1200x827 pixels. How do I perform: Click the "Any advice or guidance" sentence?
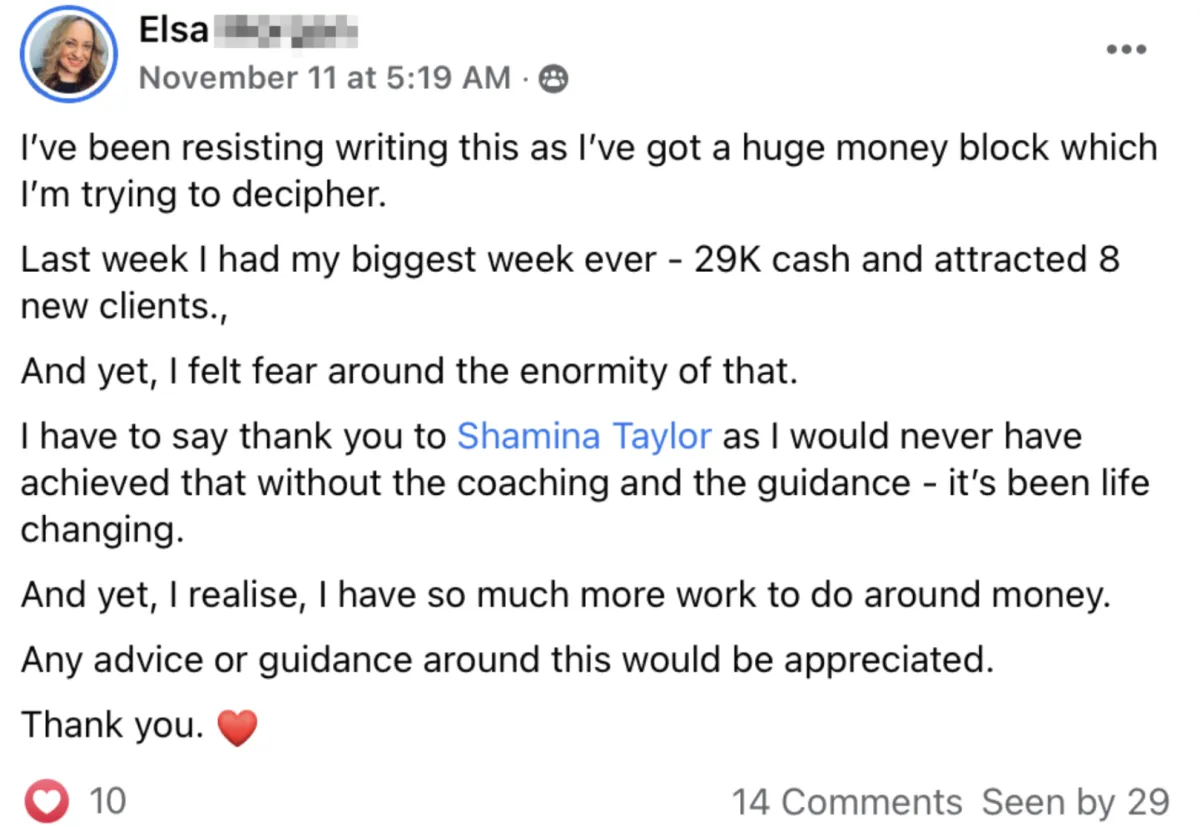(x=507, y=660)
